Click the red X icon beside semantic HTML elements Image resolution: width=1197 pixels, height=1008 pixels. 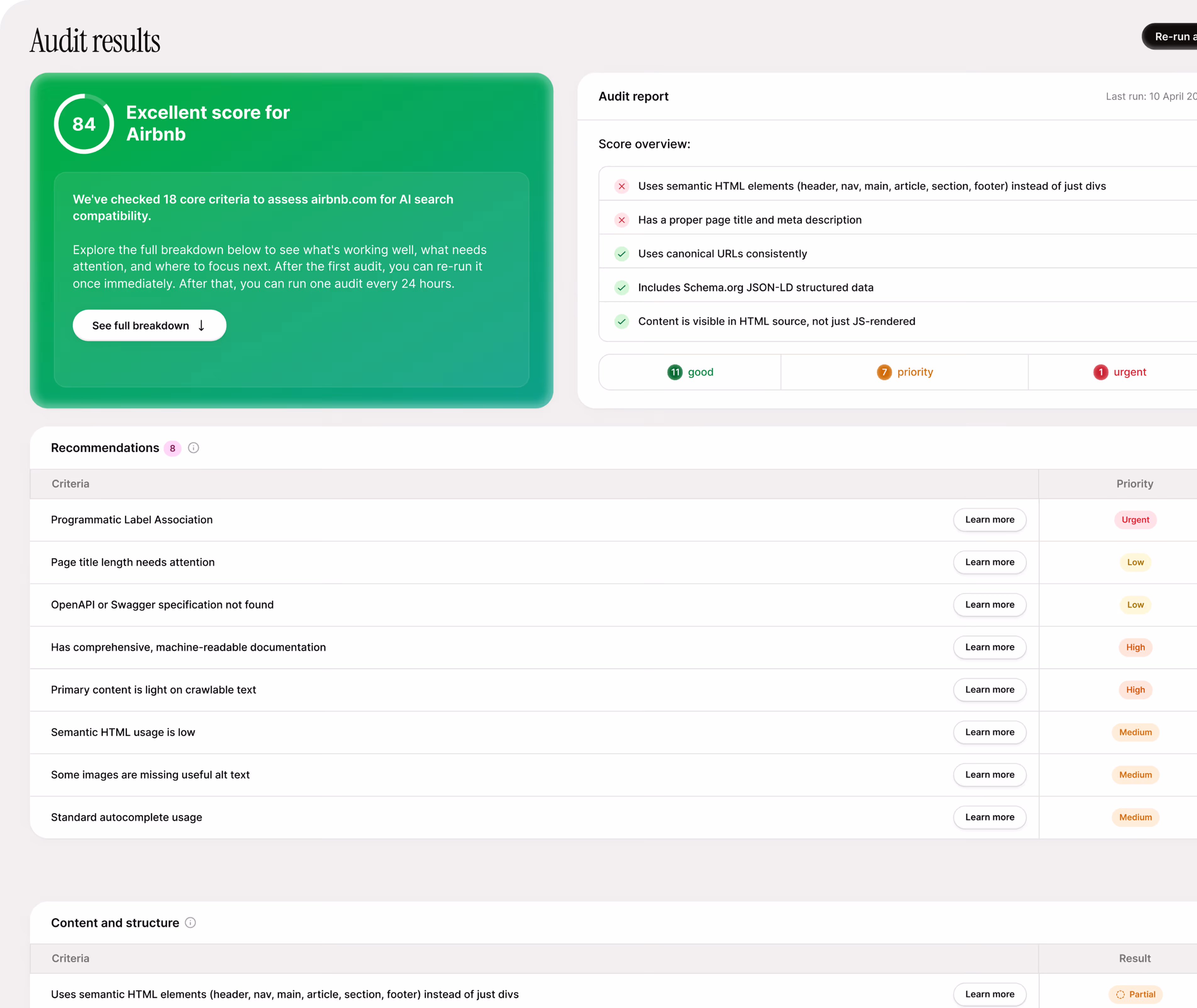pyautogui.click(x=621, y=186)
